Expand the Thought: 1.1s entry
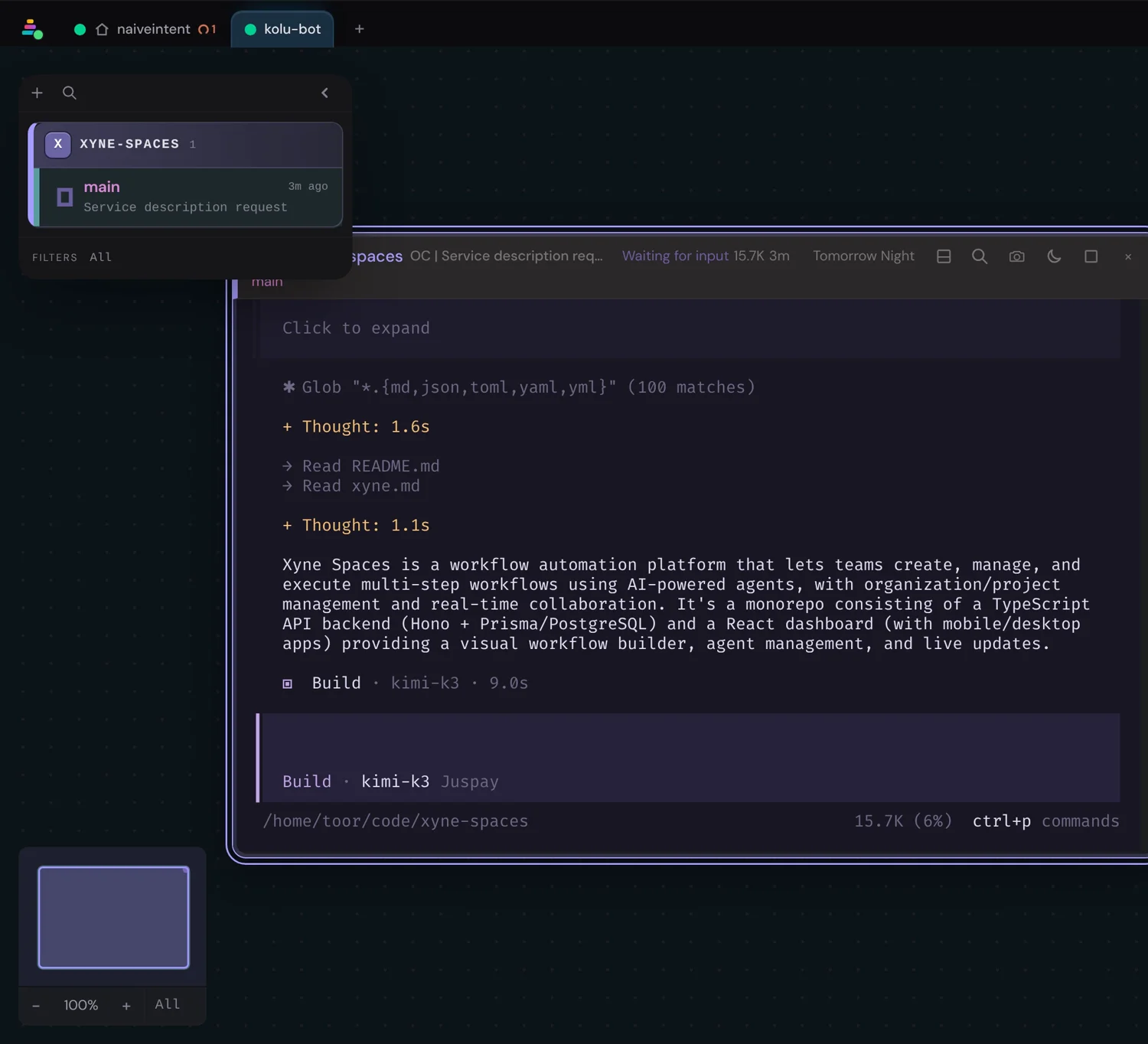This screenshot has height=1044, width=1148. [356, 525]
